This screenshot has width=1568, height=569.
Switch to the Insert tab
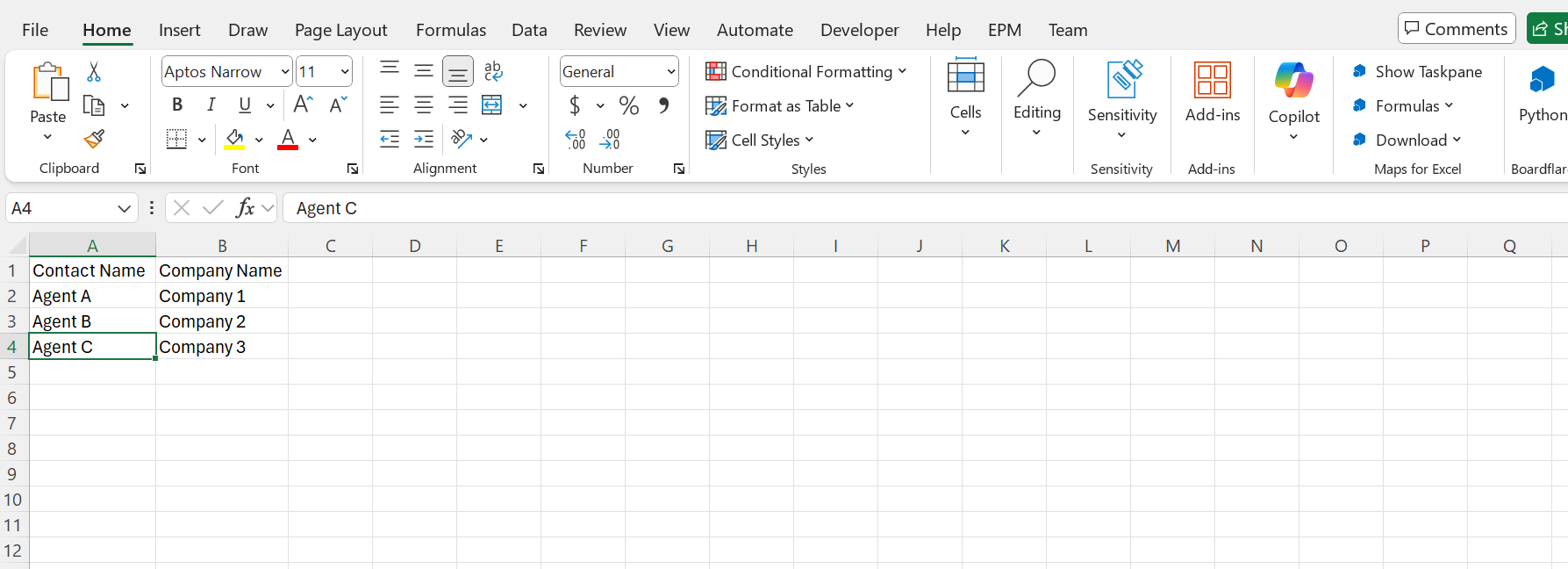pos(179,30)
